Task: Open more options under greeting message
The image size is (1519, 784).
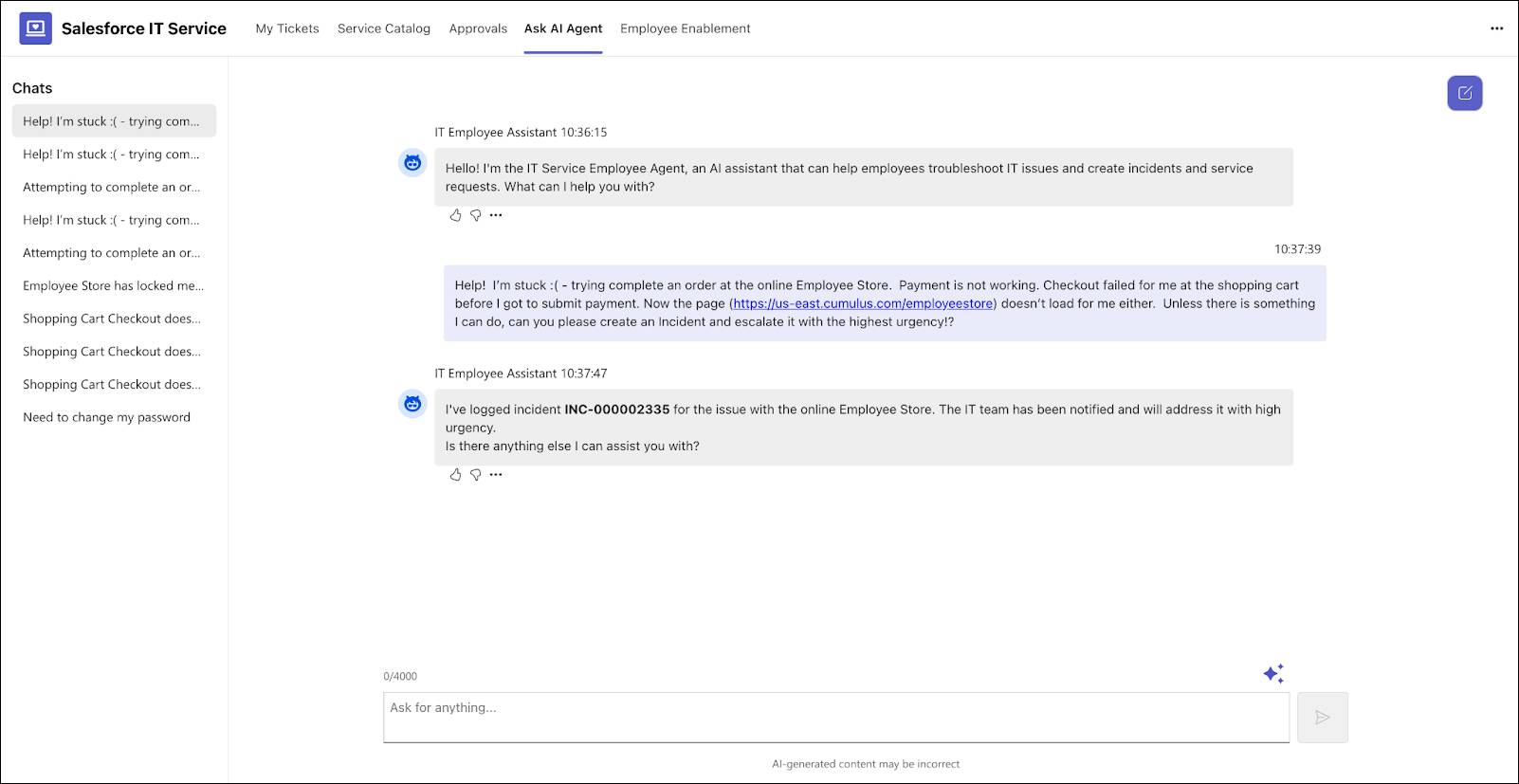Action: 496,215
